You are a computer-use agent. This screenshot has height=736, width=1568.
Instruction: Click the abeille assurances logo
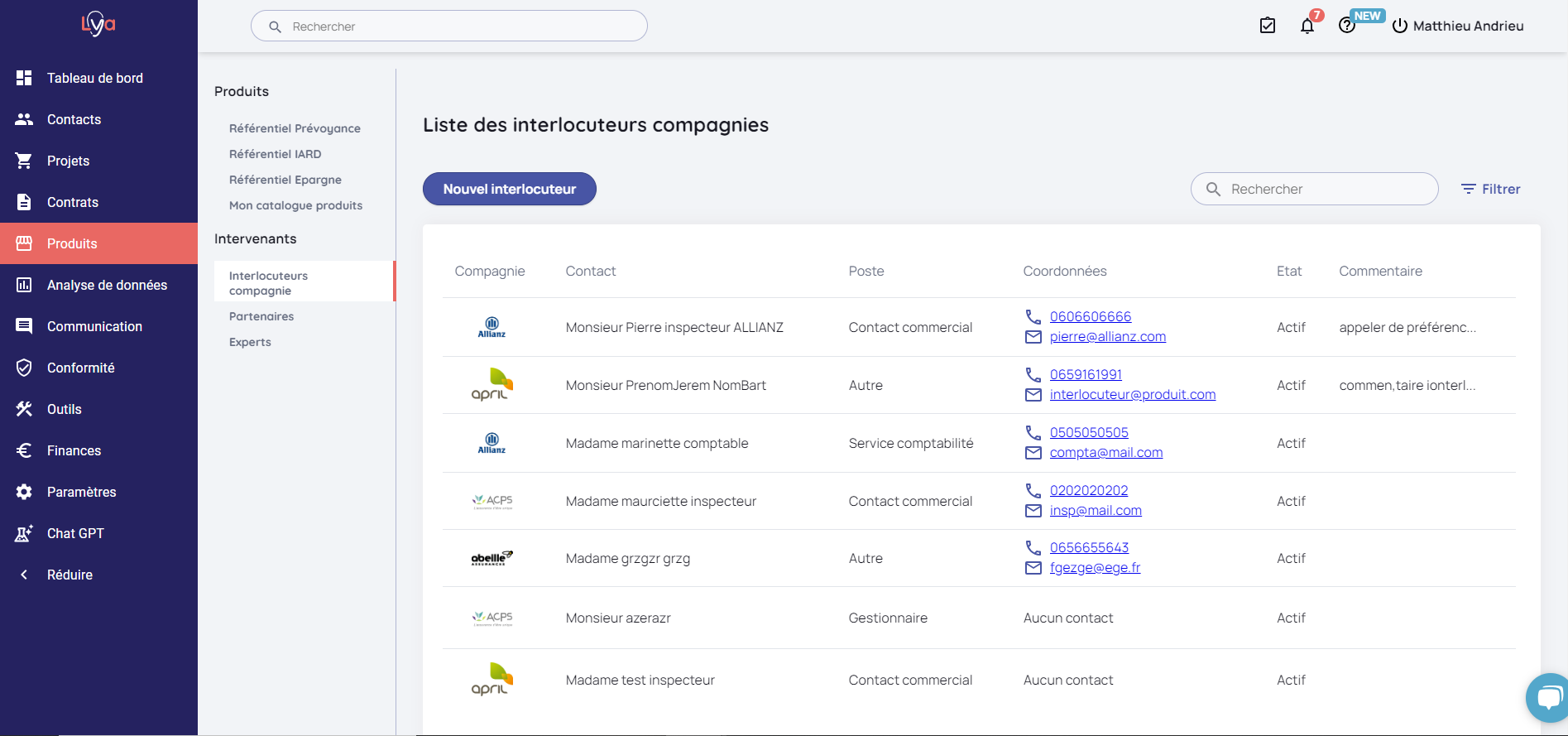point(491,558)
